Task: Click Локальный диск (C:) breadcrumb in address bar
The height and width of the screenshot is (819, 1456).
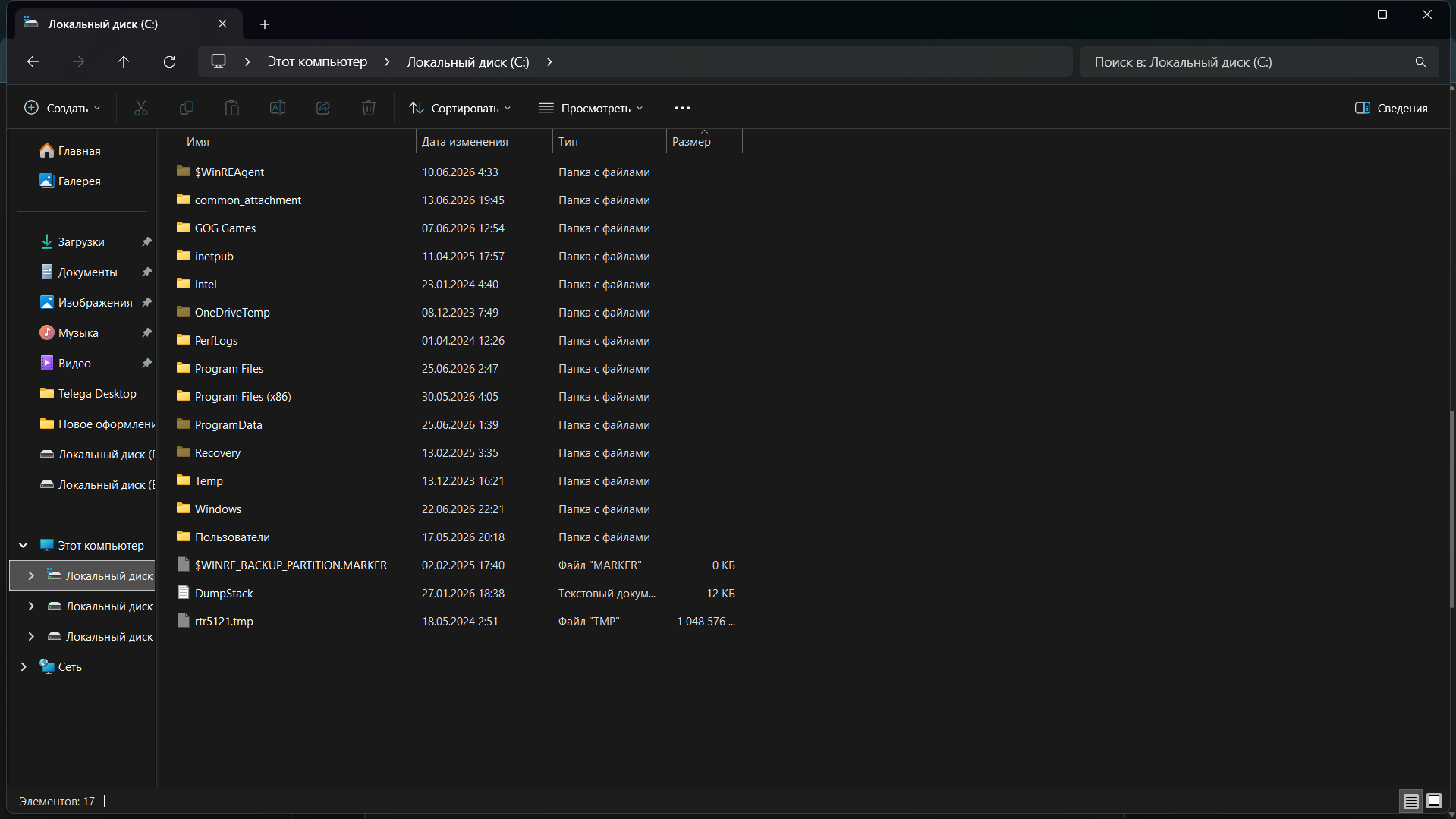Action: coord(468,62)
